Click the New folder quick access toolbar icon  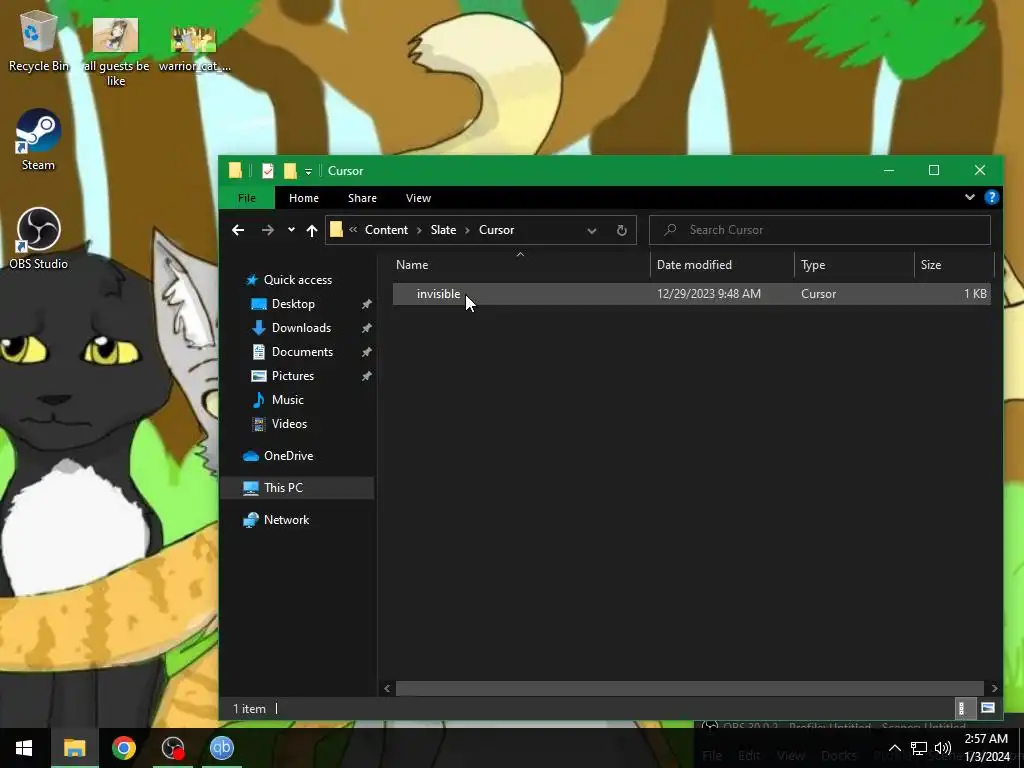click(x=290, y=171)
